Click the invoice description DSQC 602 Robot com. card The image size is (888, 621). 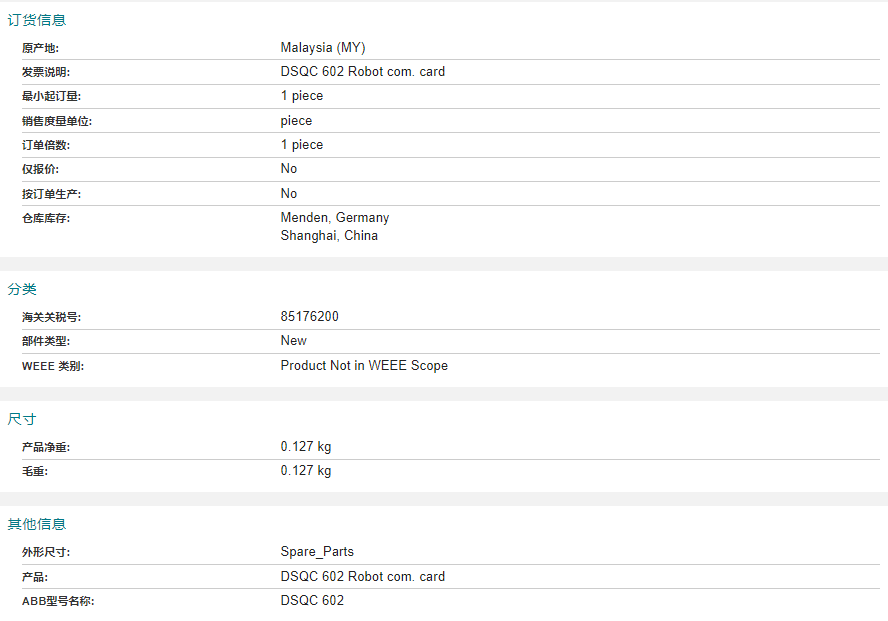pyautogui.click(x=362, y=72)
